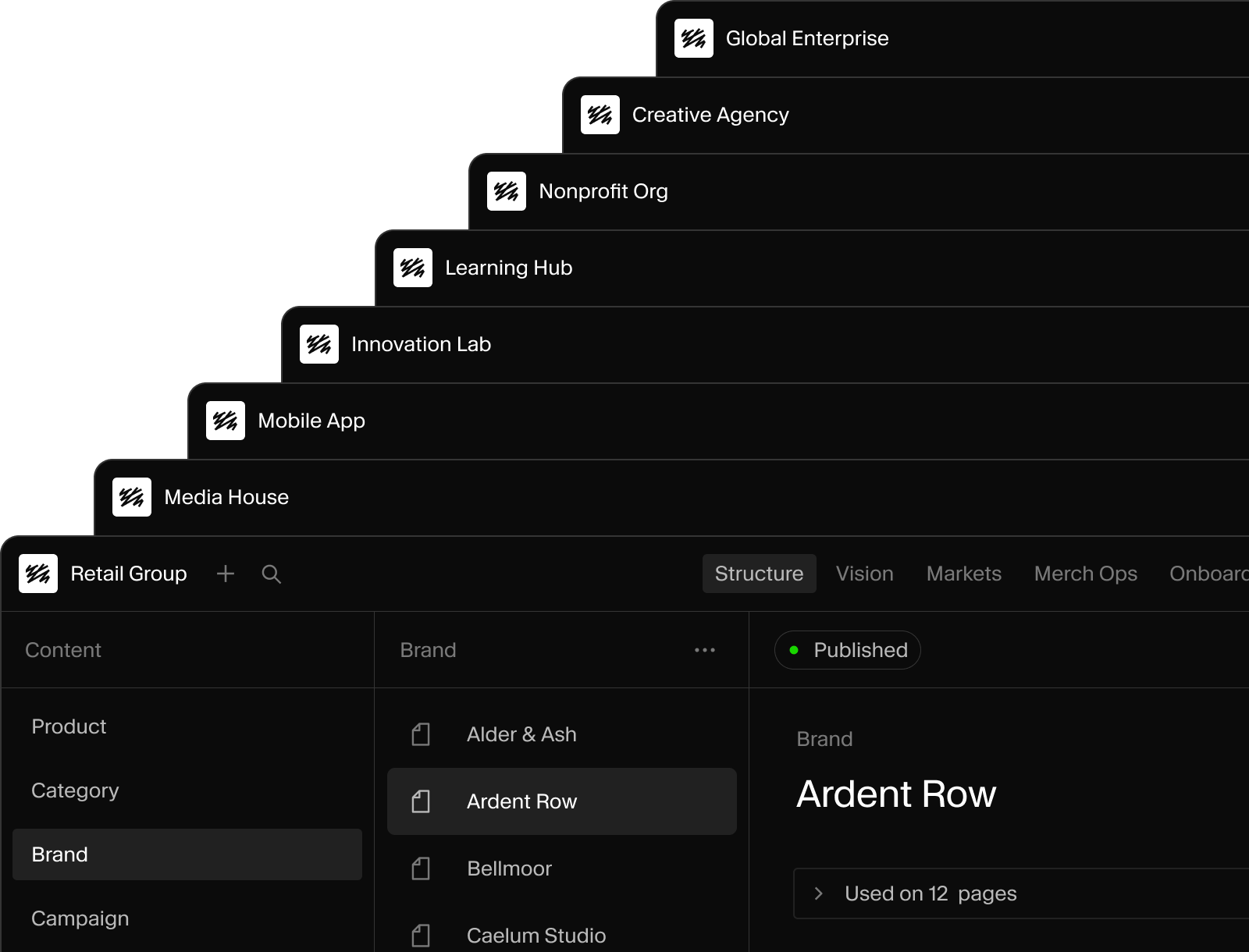Click the Ardent Row title field
This screenshot has width=1249, height=952.
896,794
